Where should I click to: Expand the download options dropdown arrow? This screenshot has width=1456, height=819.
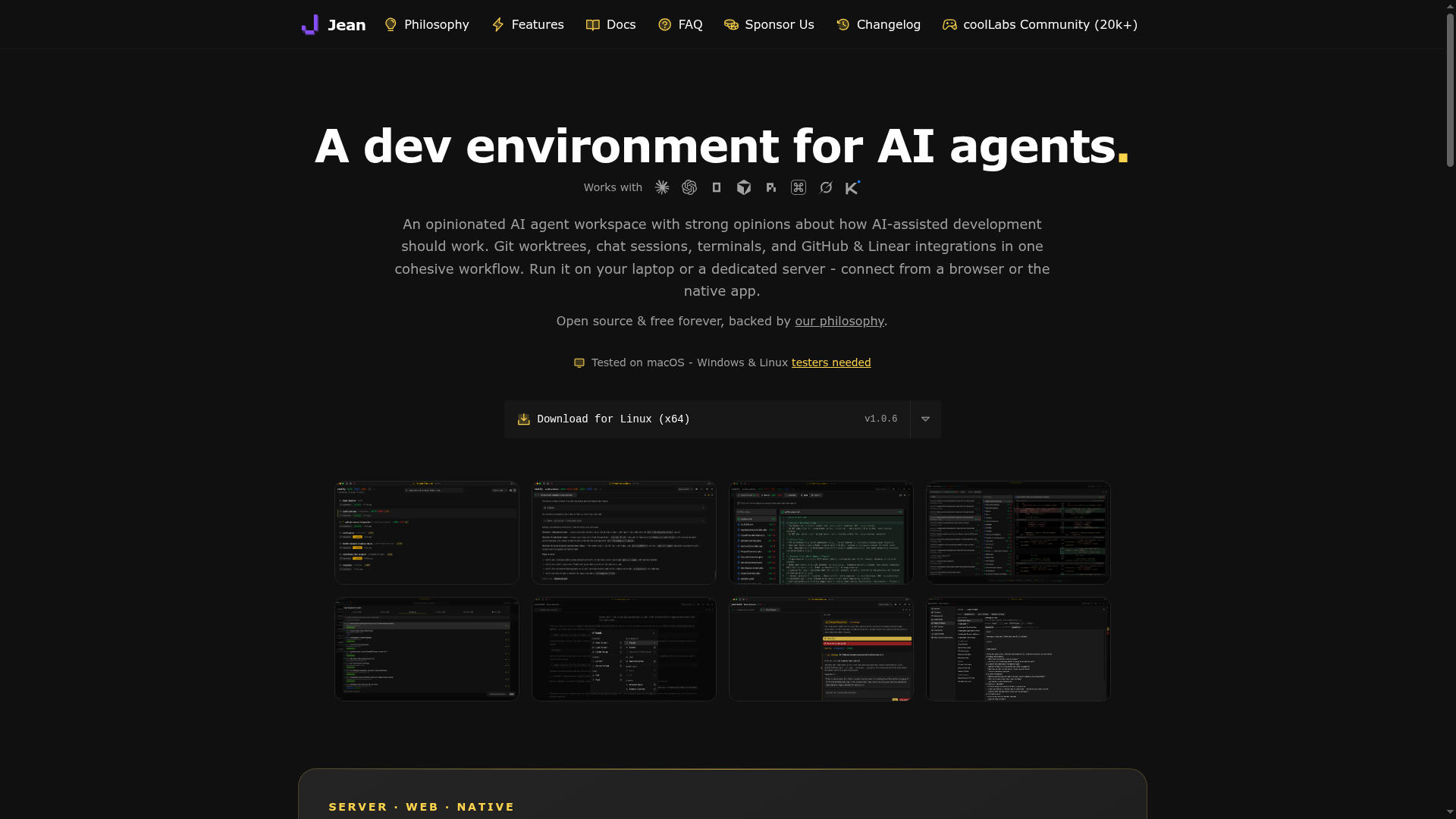(926, 419)
